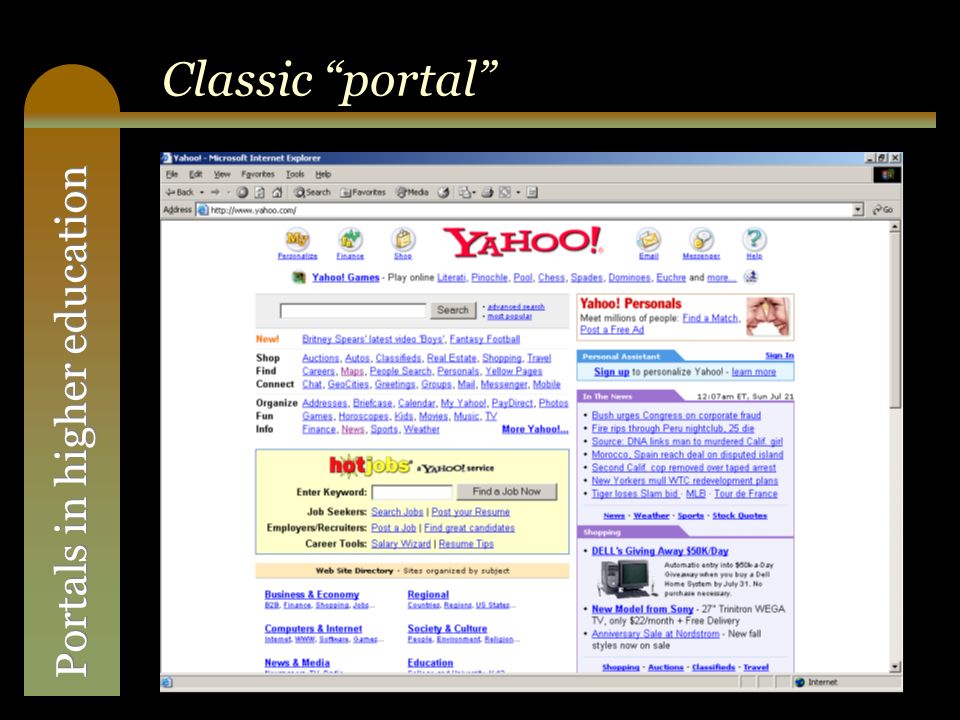Click the Stop loading icon

click(x=242, y=192)
